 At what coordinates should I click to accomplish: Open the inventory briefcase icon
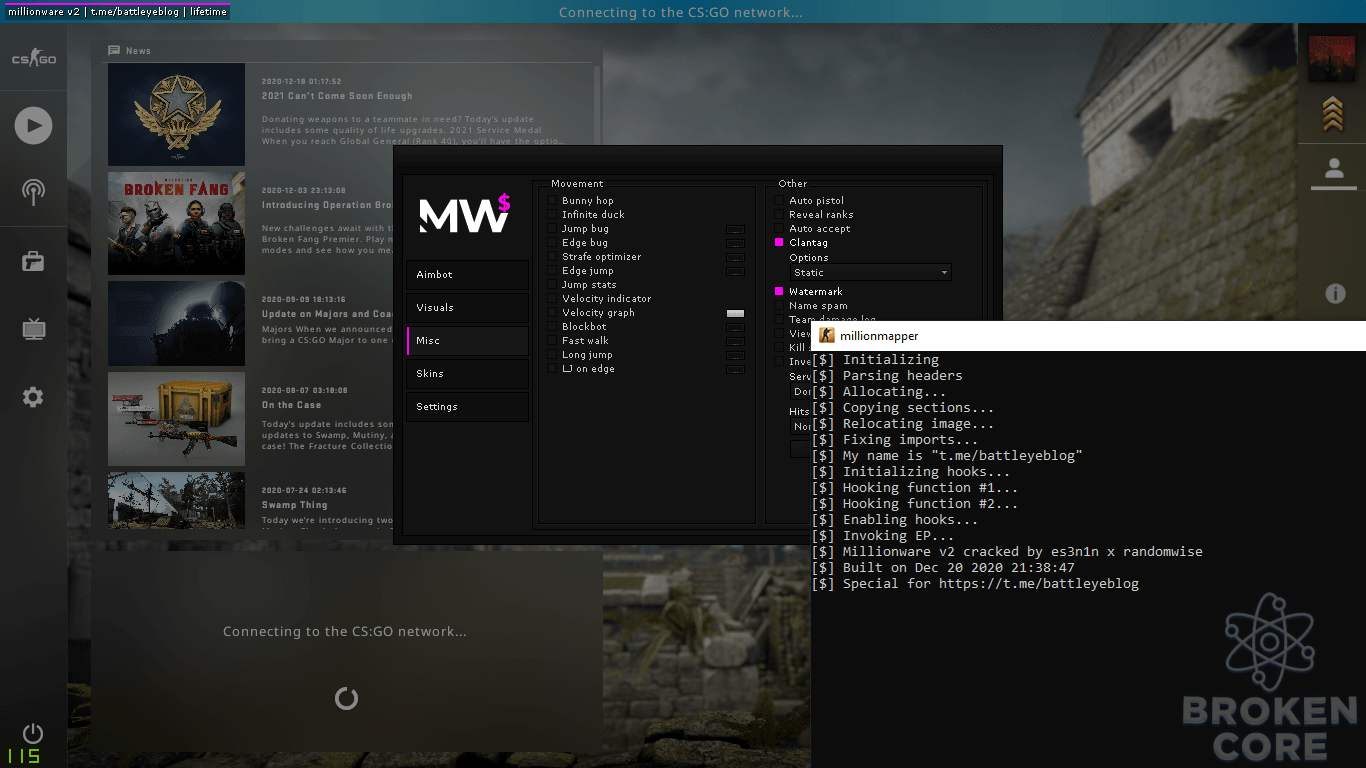pyautogui.click(x=33, y=262)
